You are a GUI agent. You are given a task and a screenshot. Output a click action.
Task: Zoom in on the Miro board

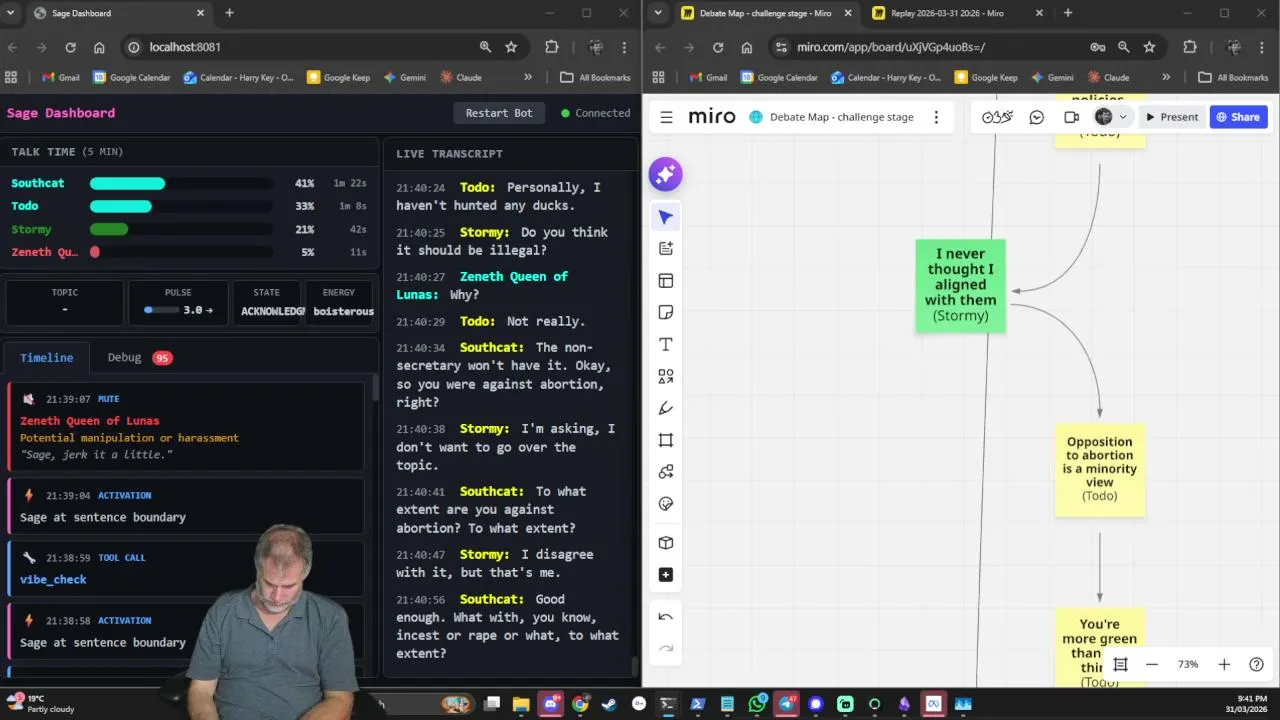(x=1224, y=664)
